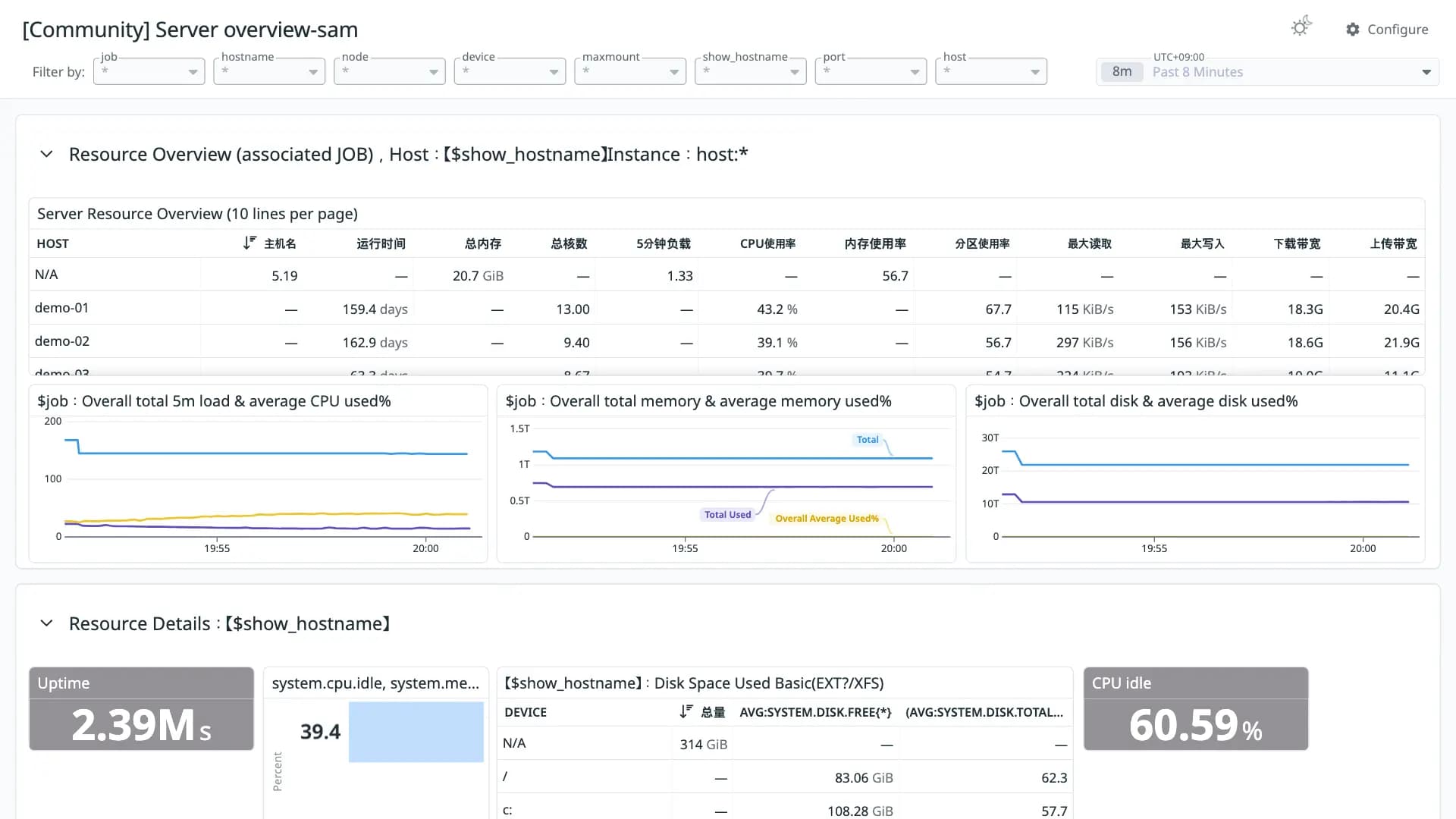Click the 20.7 GiB memory cell
This screenshot has width=1456, height=819.
click(x=478, y=276)
